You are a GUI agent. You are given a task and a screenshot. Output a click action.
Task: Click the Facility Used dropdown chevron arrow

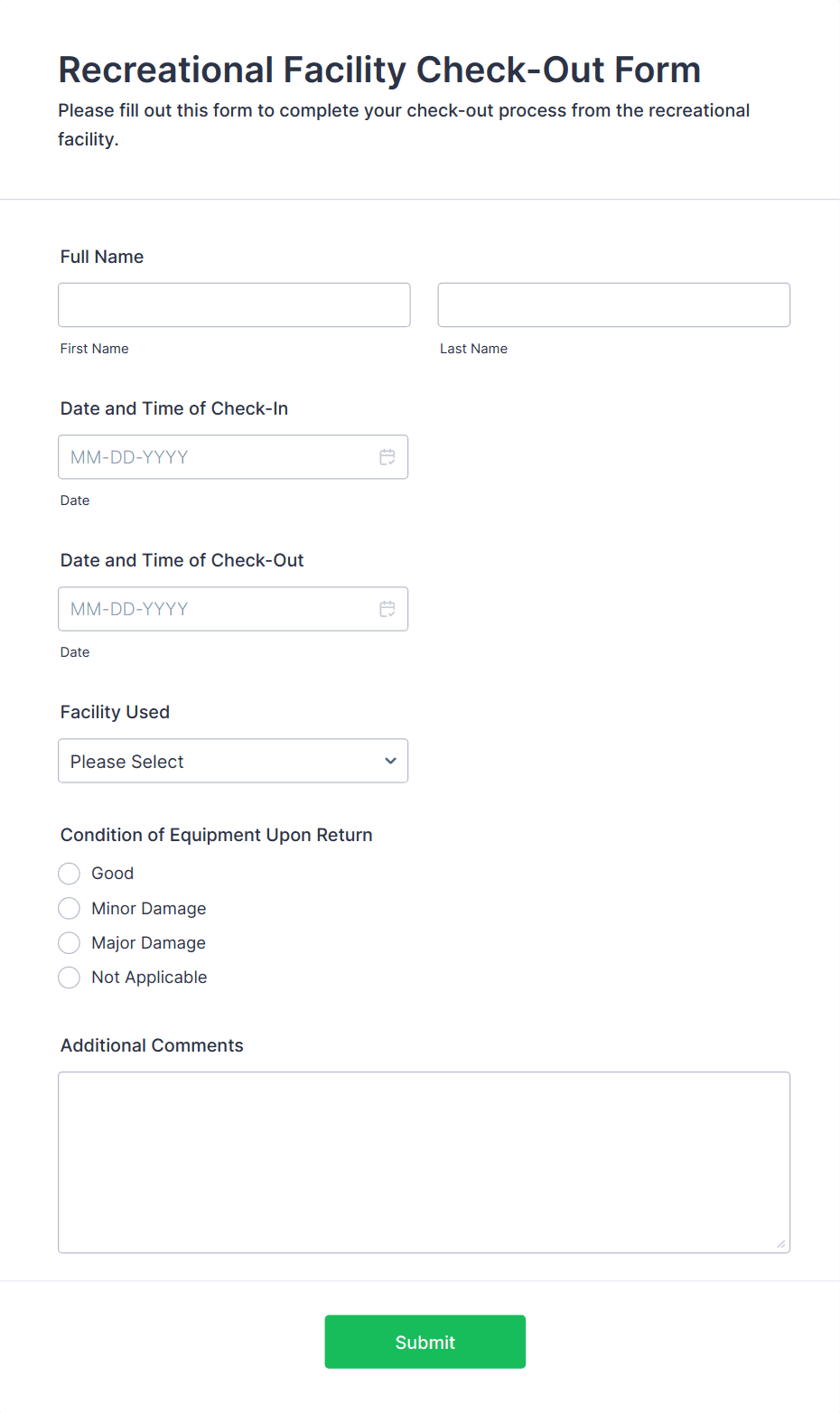tap(390, 761)
